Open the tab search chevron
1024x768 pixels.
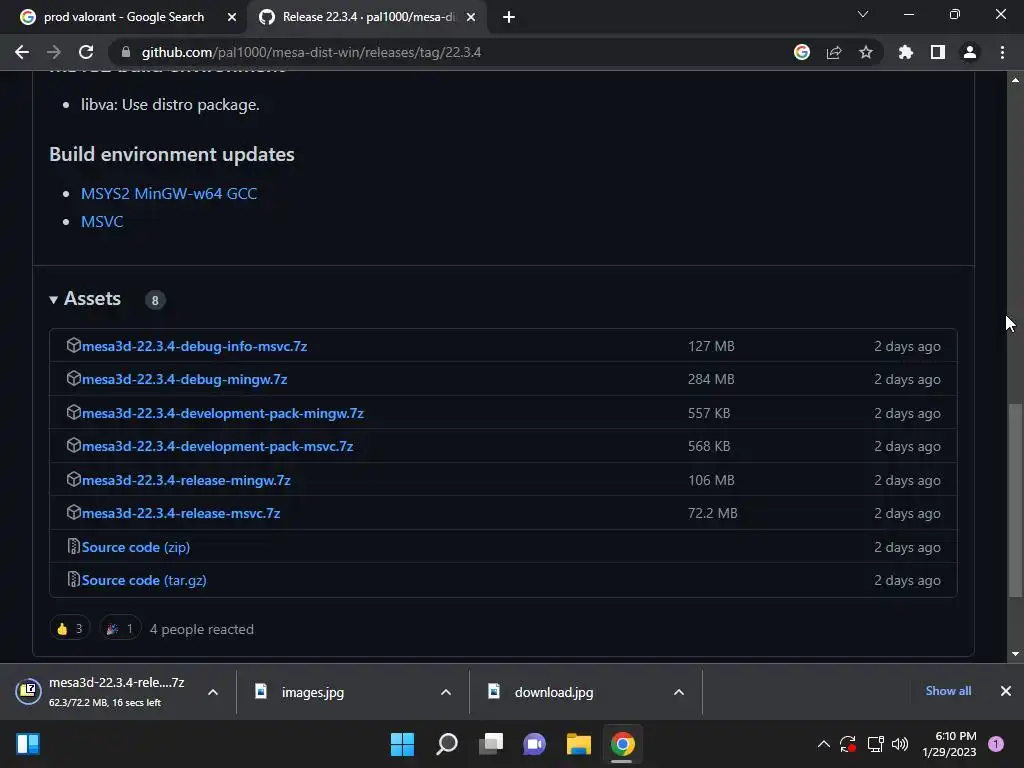[863, 14]
